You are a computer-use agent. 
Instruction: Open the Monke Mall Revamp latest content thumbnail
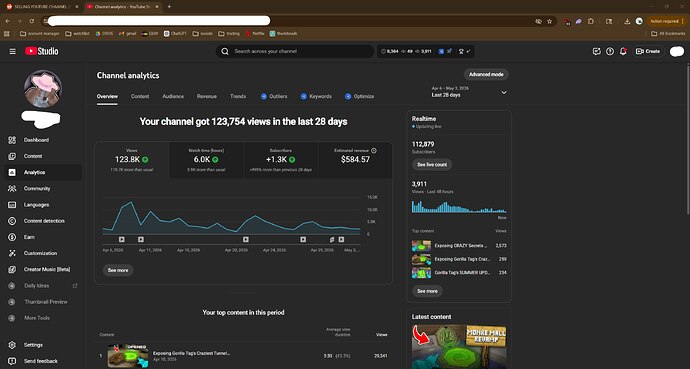coord(459,347)
